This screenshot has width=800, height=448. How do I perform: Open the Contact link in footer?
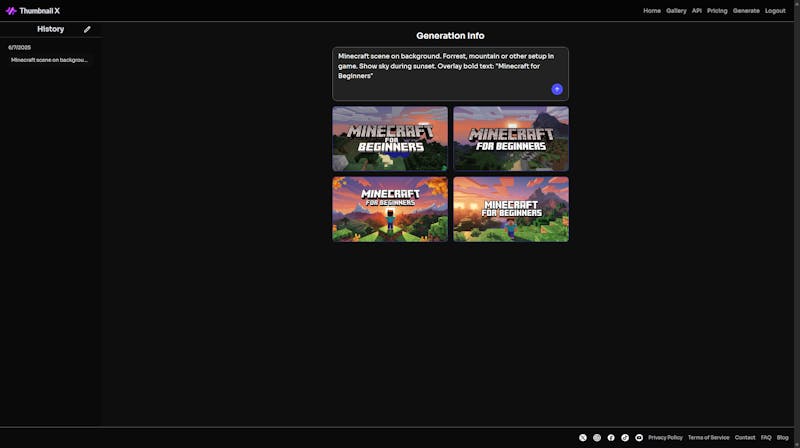(x=745, y=437)
